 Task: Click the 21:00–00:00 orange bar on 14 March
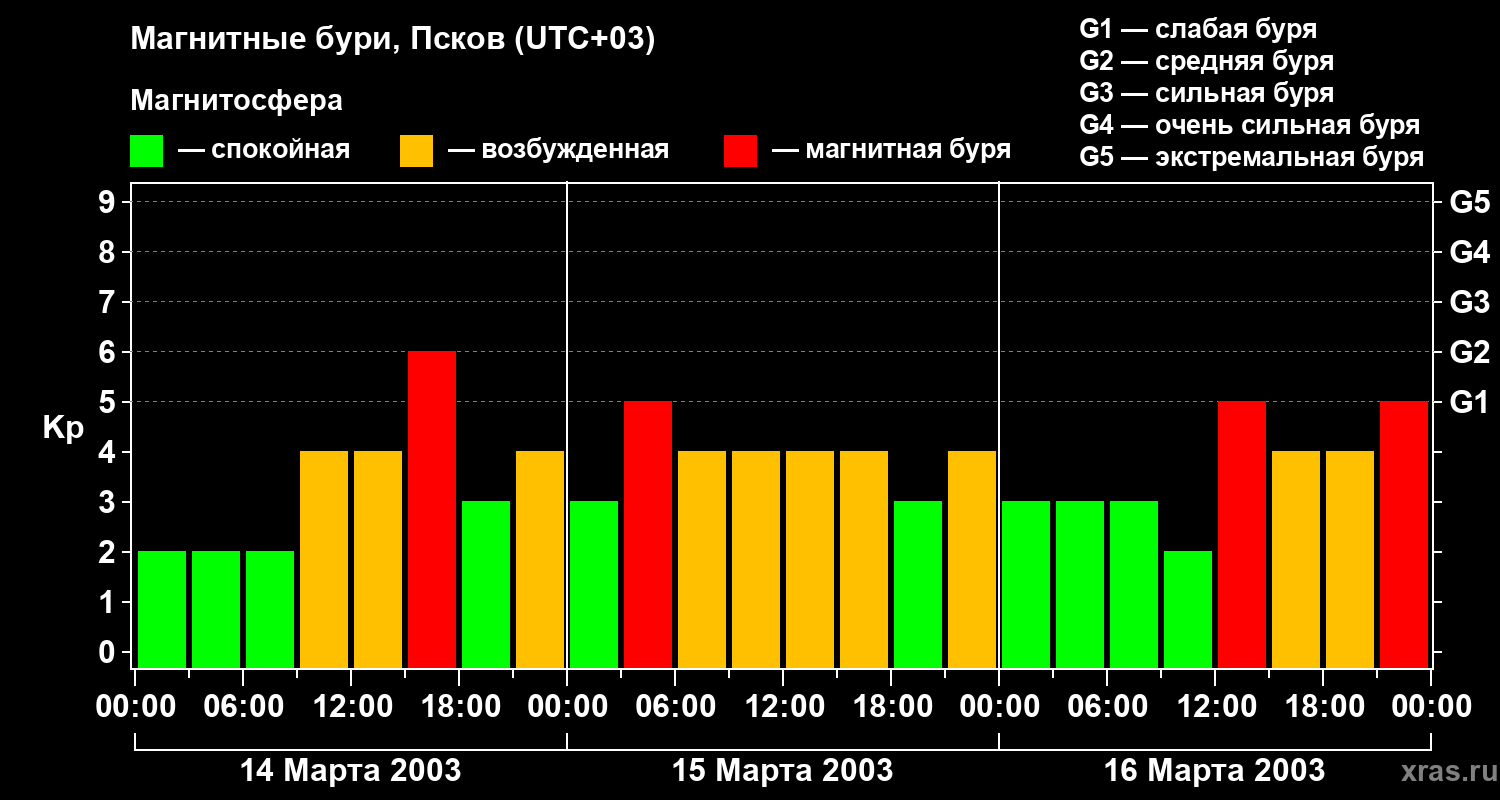pos(540,560)
